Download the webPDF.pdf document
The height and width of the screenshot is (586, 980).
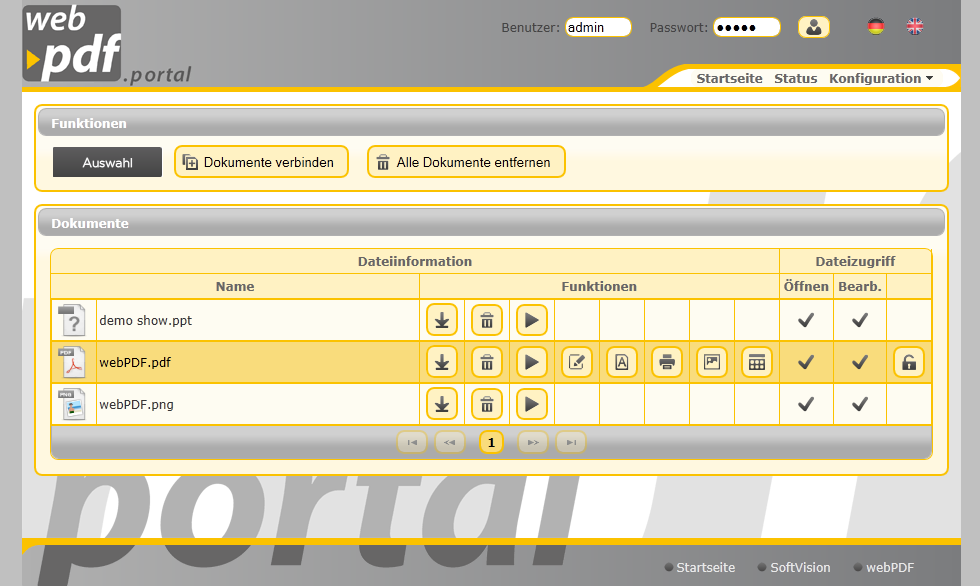click(442, 362)
